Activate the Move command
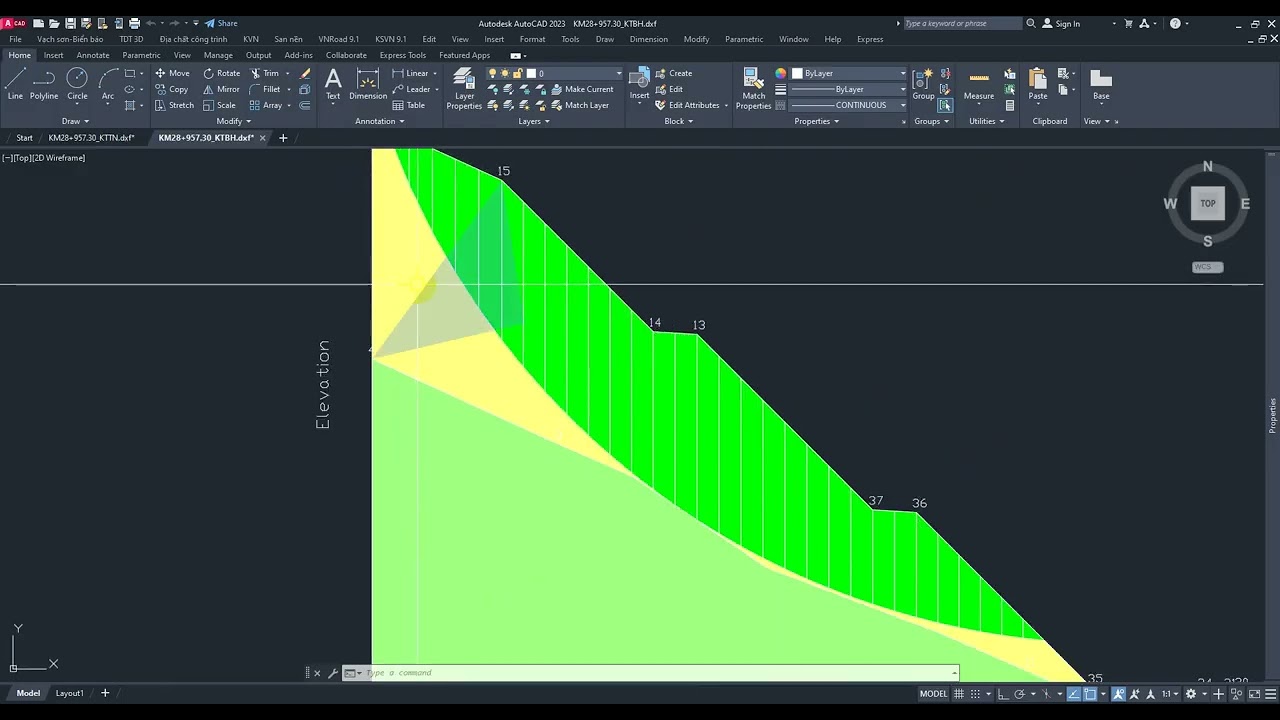The height and width of the screenshot is (720, 1280). pyautogui.click(x=172, y=73)
